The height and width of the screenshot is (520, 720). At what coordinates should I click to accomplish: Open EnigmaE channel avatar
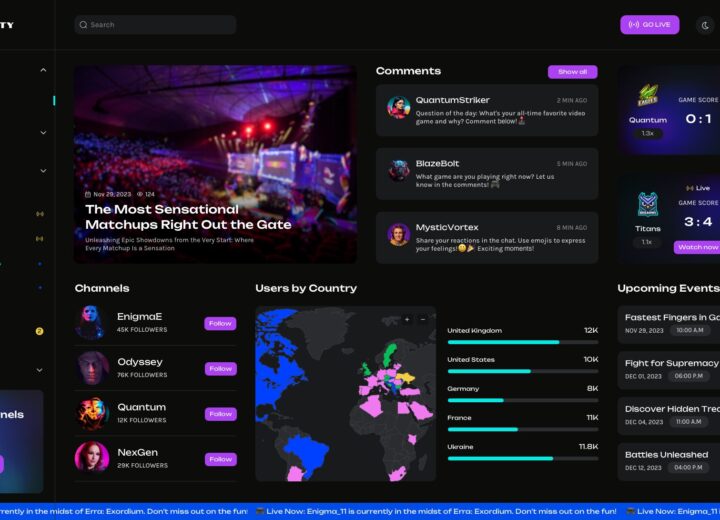click(91, 322)
